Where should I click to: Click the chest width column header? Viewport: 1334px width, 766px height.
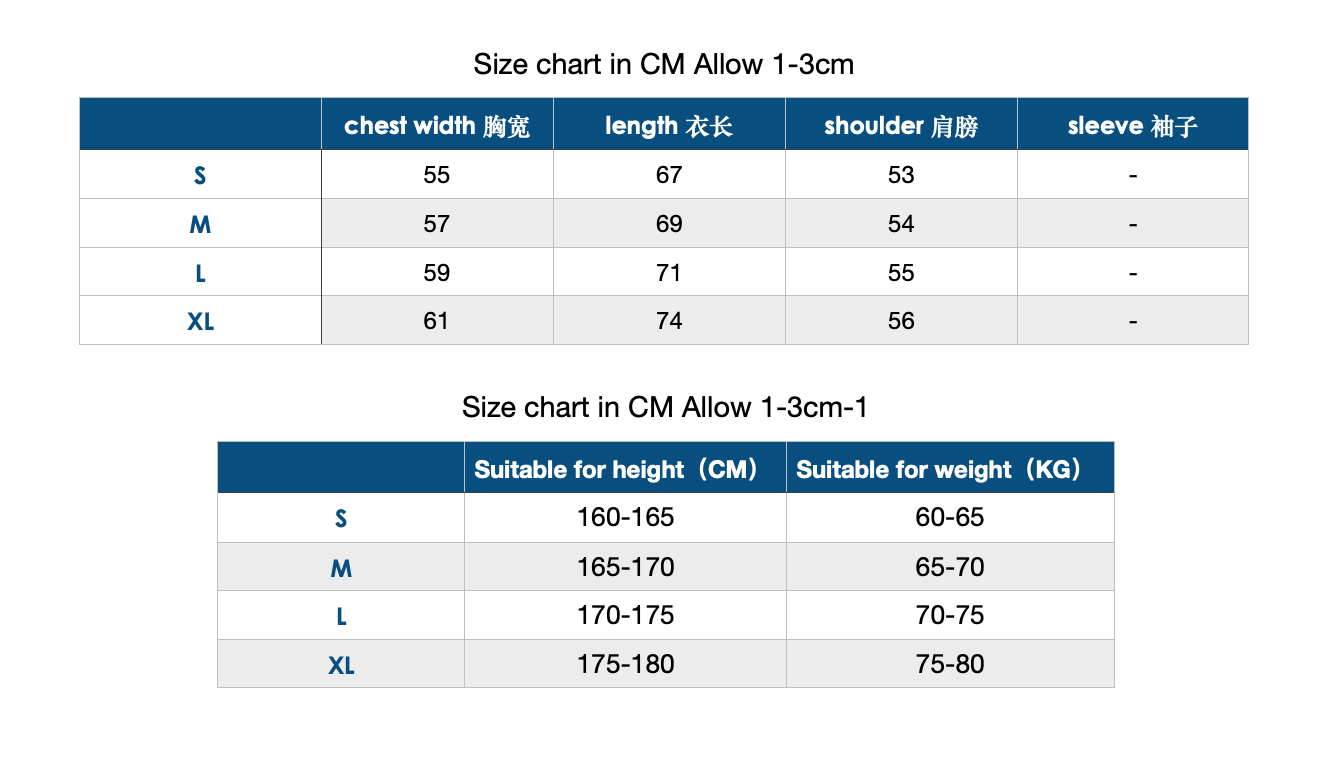click(437, 126)
